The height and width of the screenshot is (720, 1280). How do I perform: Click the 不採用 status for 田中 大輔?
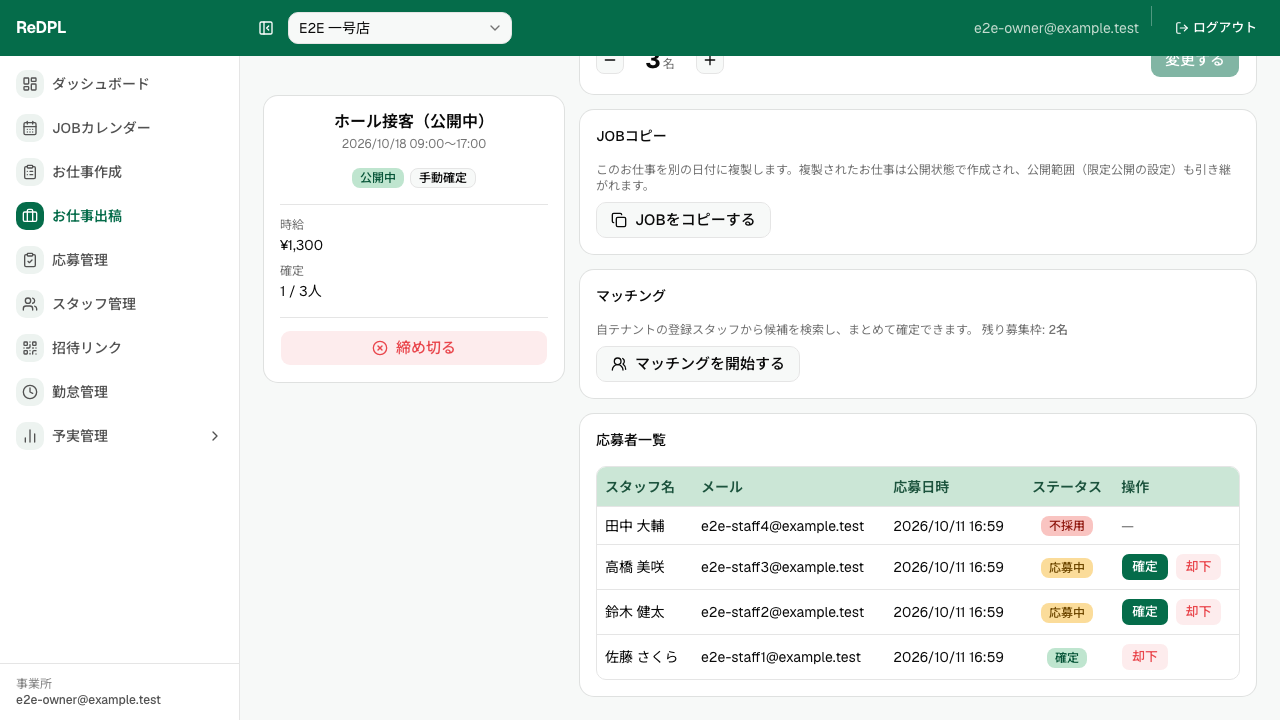tap(1067, 526)
